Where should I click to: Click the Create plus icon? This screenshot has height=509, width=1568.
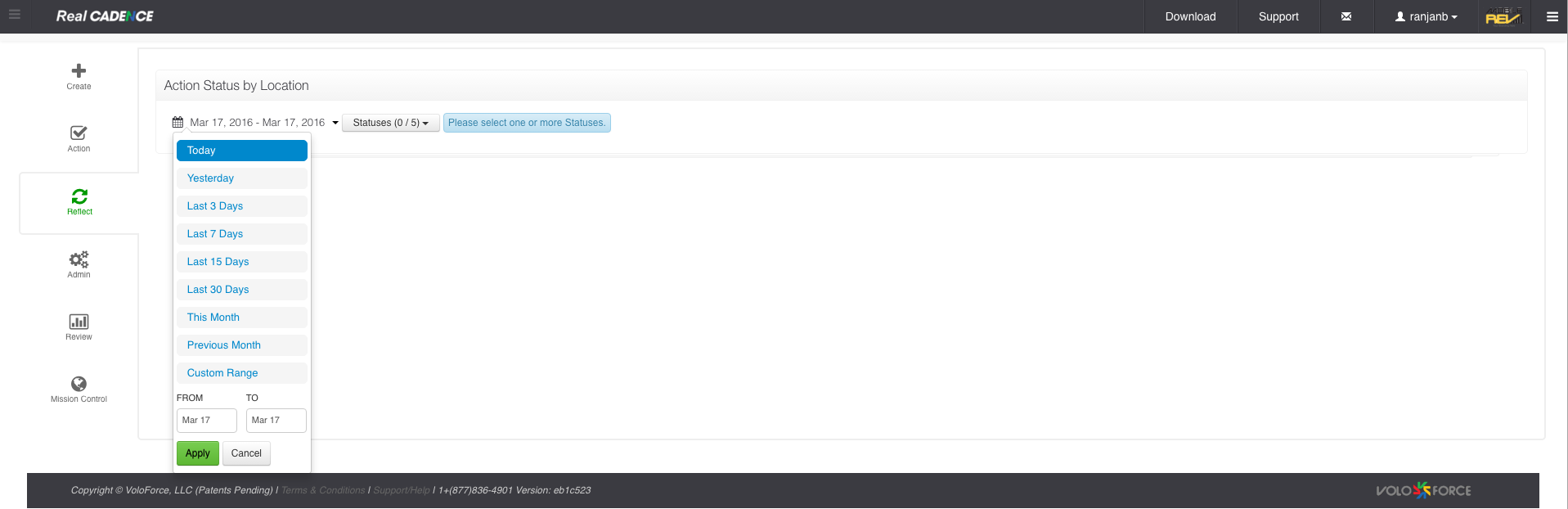point(79,71)
